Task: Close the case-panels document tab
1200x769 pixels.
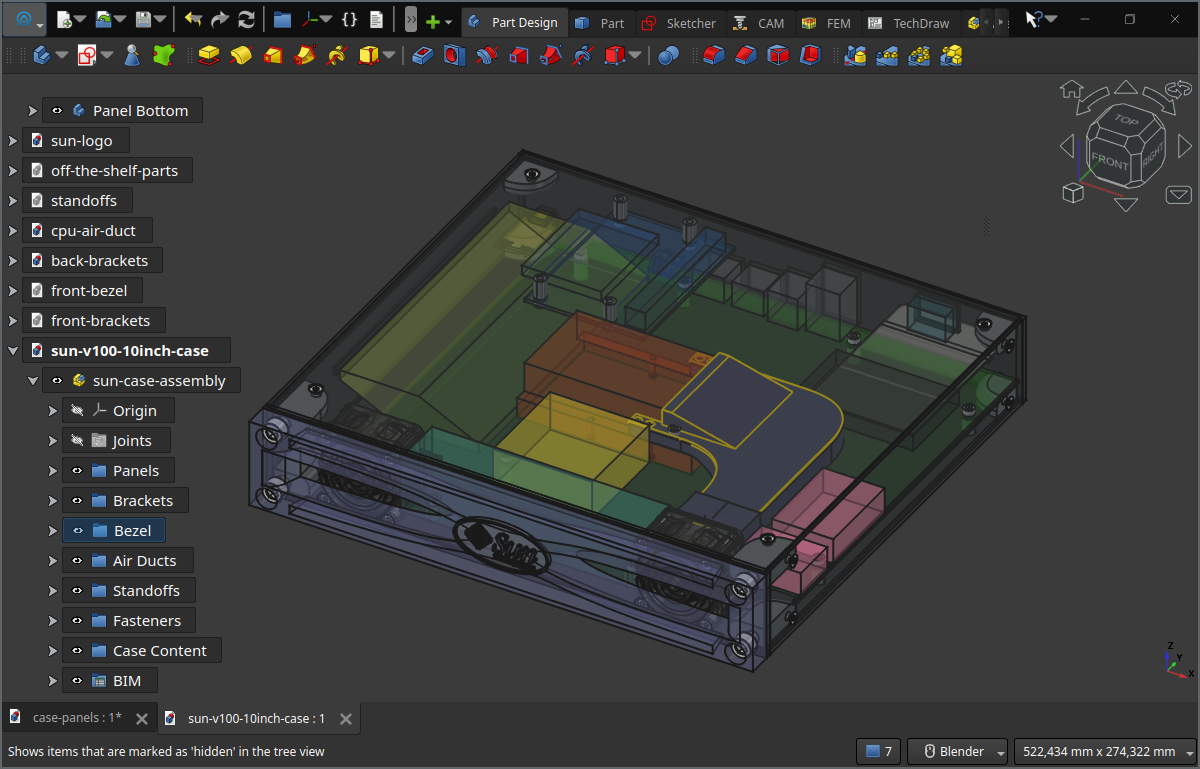Action: tap(142, 718)
